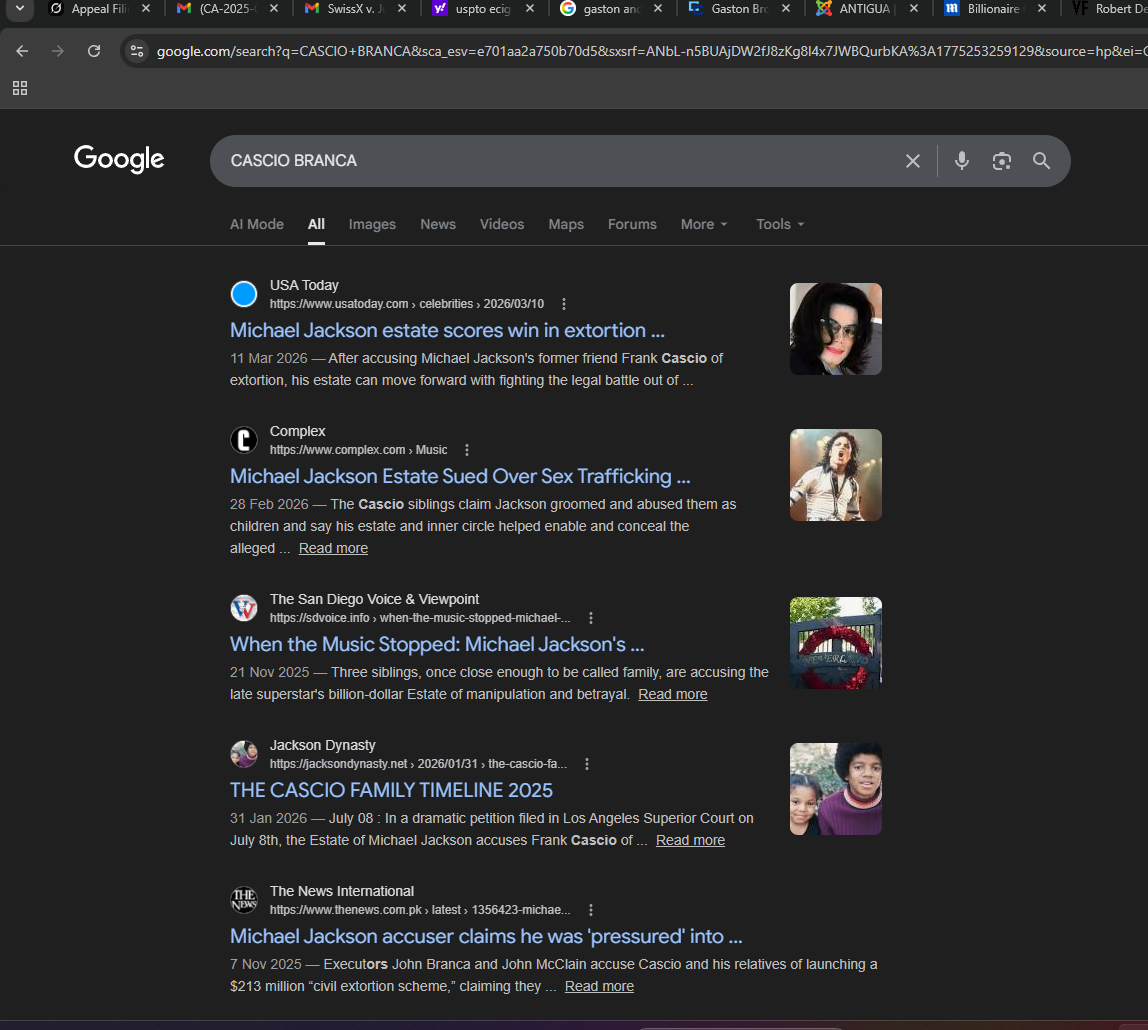Switch to the News results tab
1148x1030 pixels.
438,224
